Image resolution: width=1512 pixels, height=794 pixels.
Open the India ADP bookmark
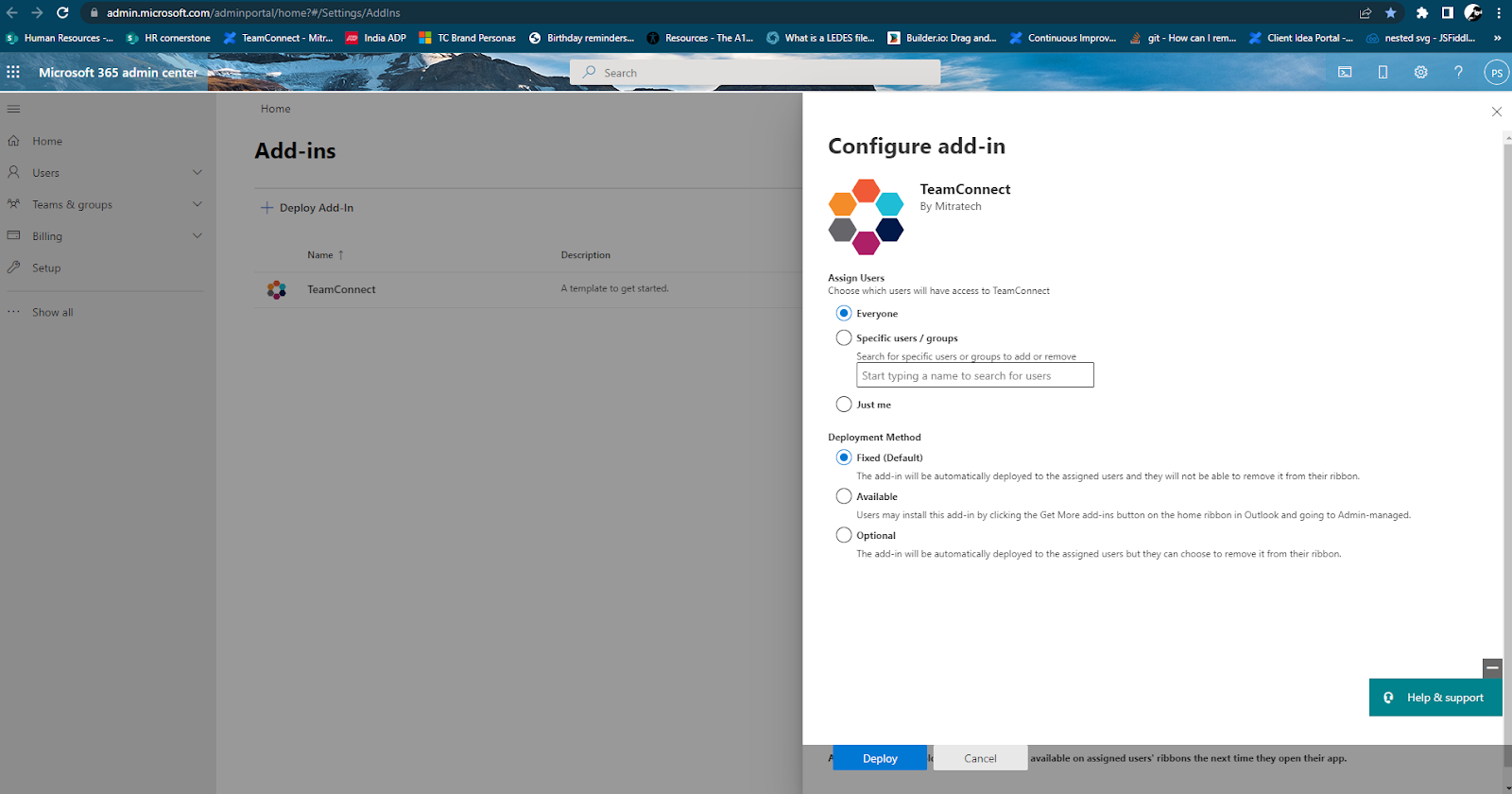coord(375,38)
